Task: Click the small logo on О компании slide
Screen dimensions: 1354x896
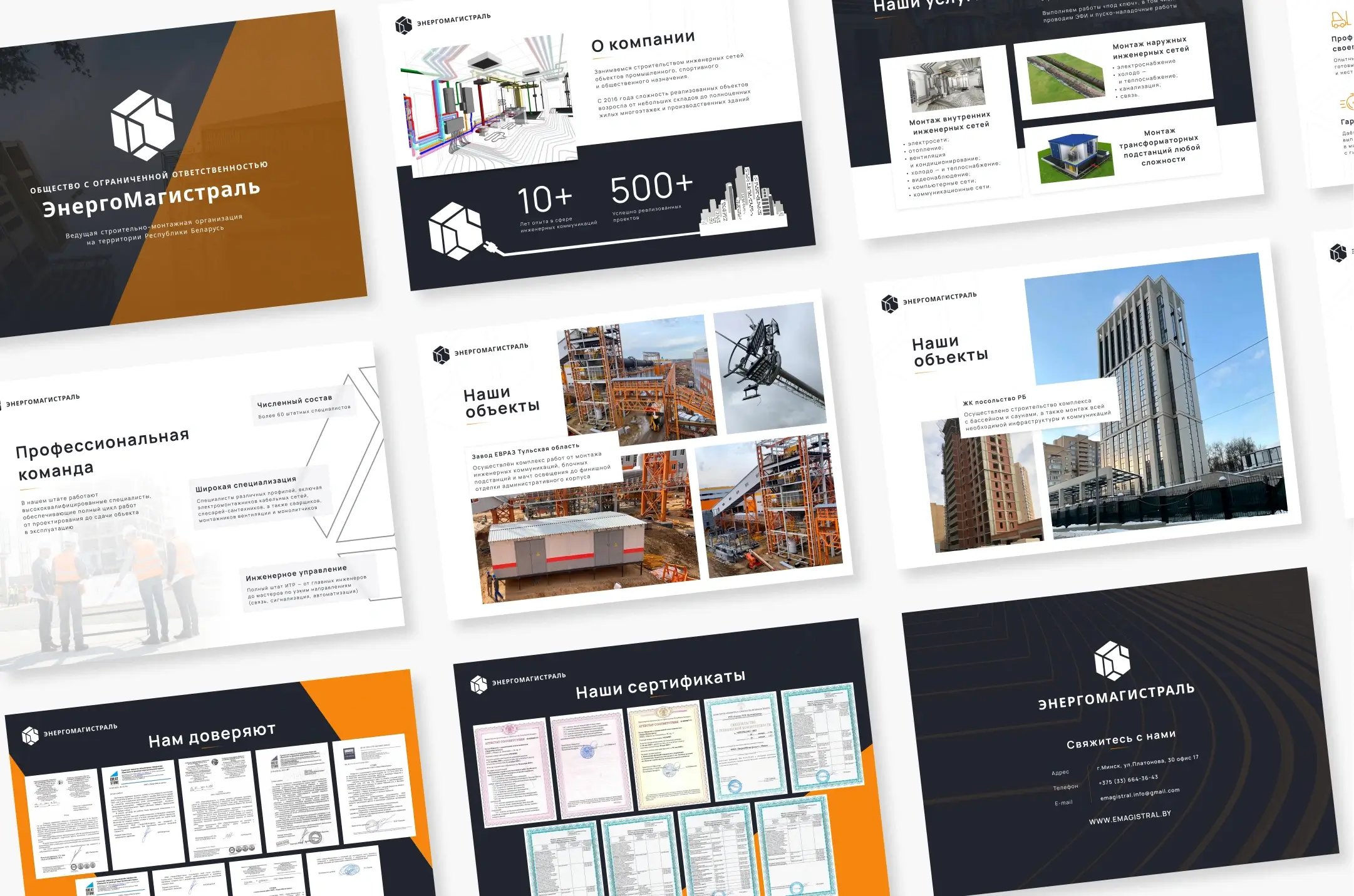Action: point(403,25)
